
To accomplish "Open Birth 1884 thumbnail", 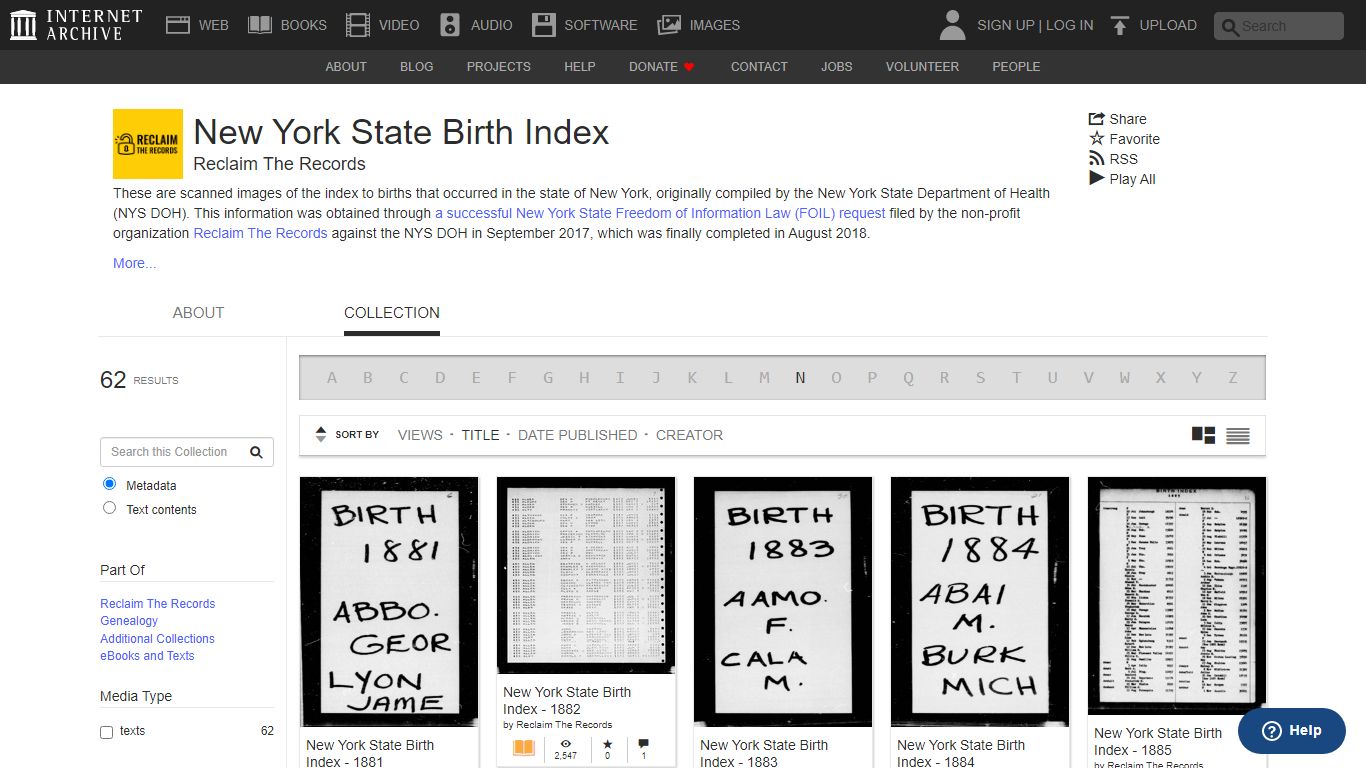I will [980, 602].
